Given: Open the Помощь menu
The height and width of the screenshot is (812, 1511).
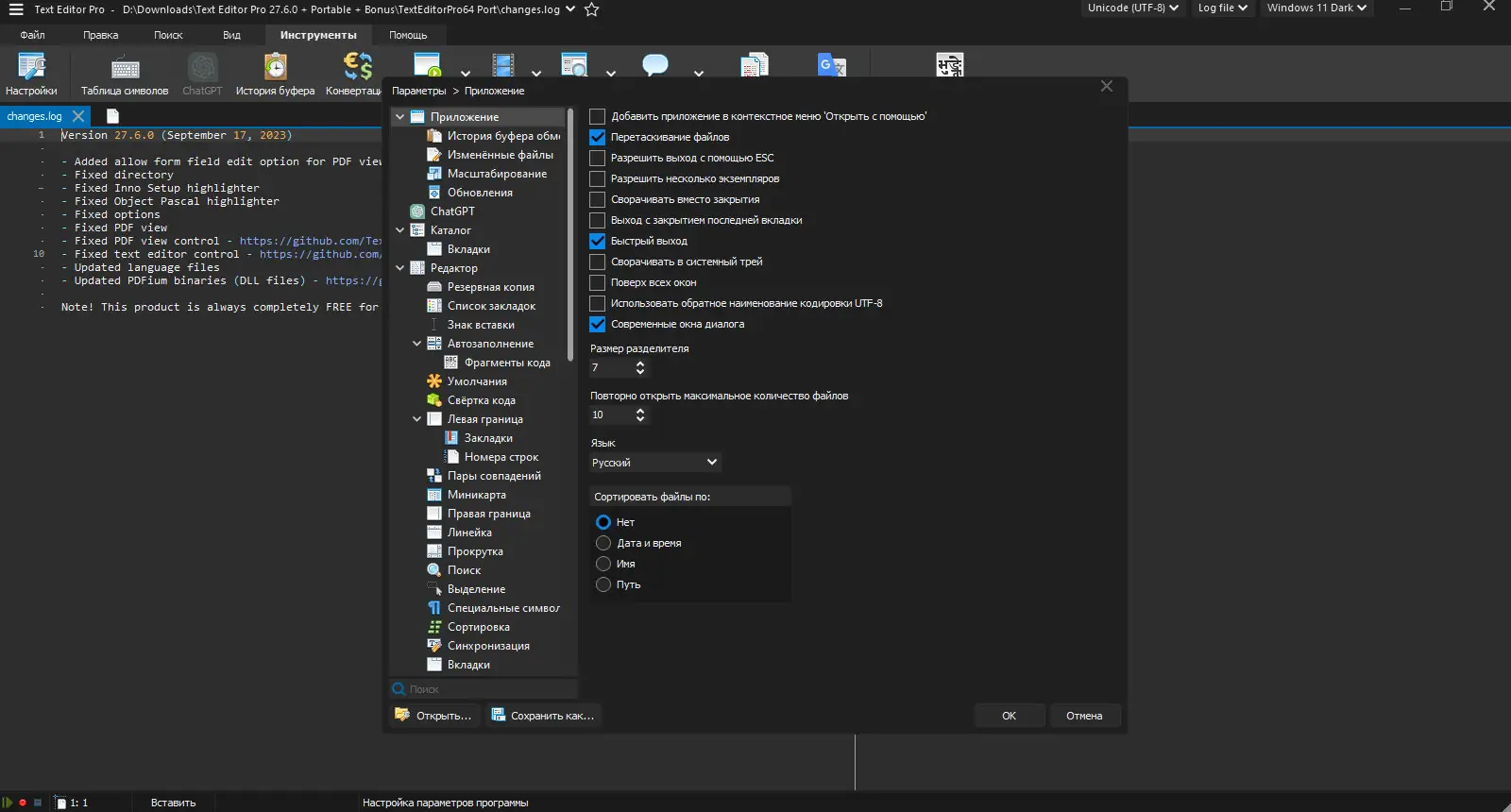Looking at the screenshot, I should click(408, 35).
